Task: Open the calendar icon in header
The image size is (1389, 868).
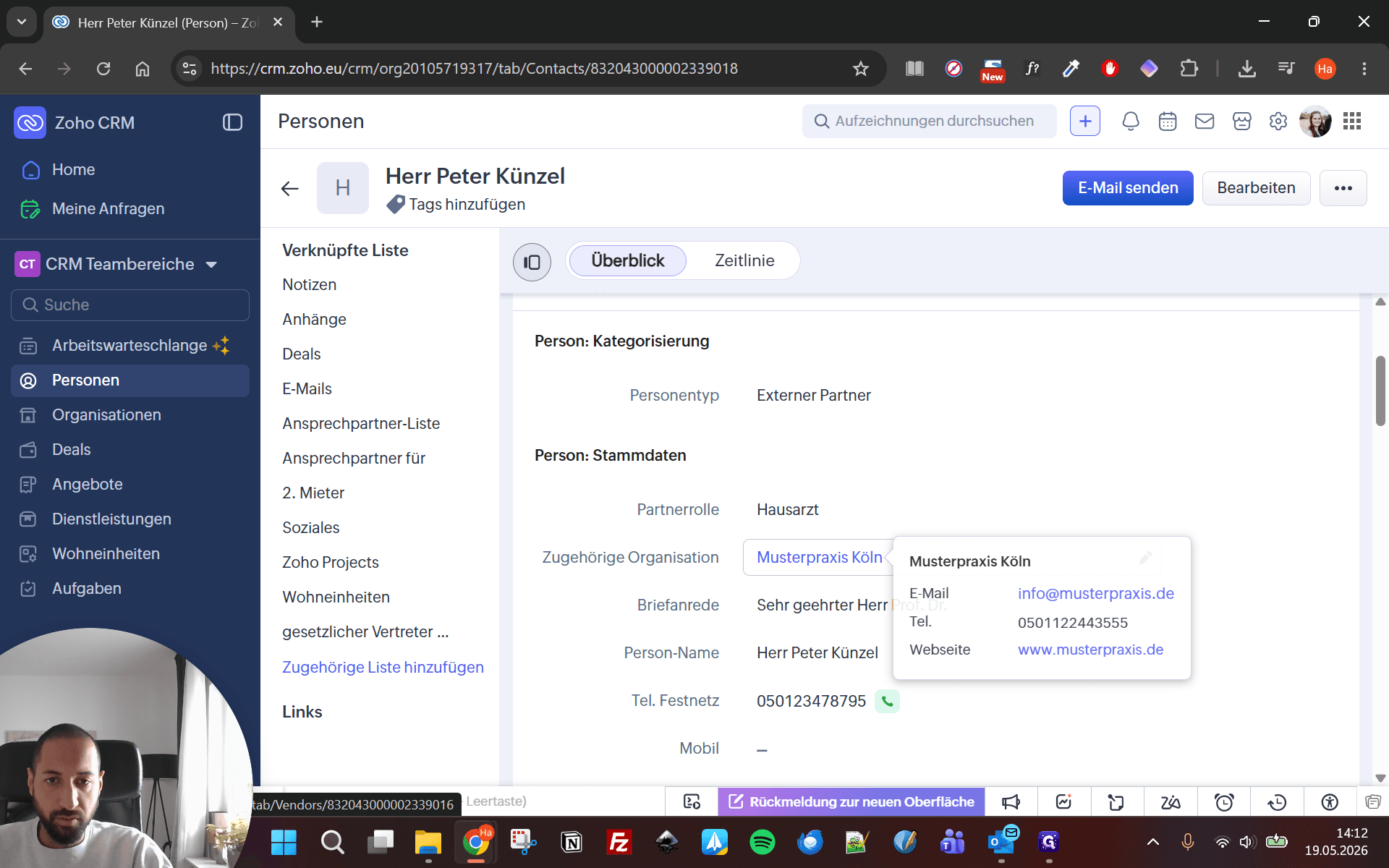Action: 1168,122
